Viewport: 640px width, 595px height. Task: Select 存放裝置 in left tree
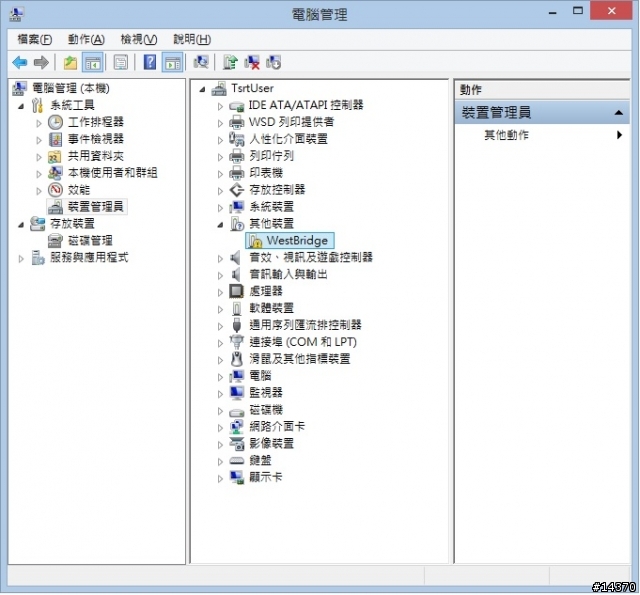coord(72,224)
